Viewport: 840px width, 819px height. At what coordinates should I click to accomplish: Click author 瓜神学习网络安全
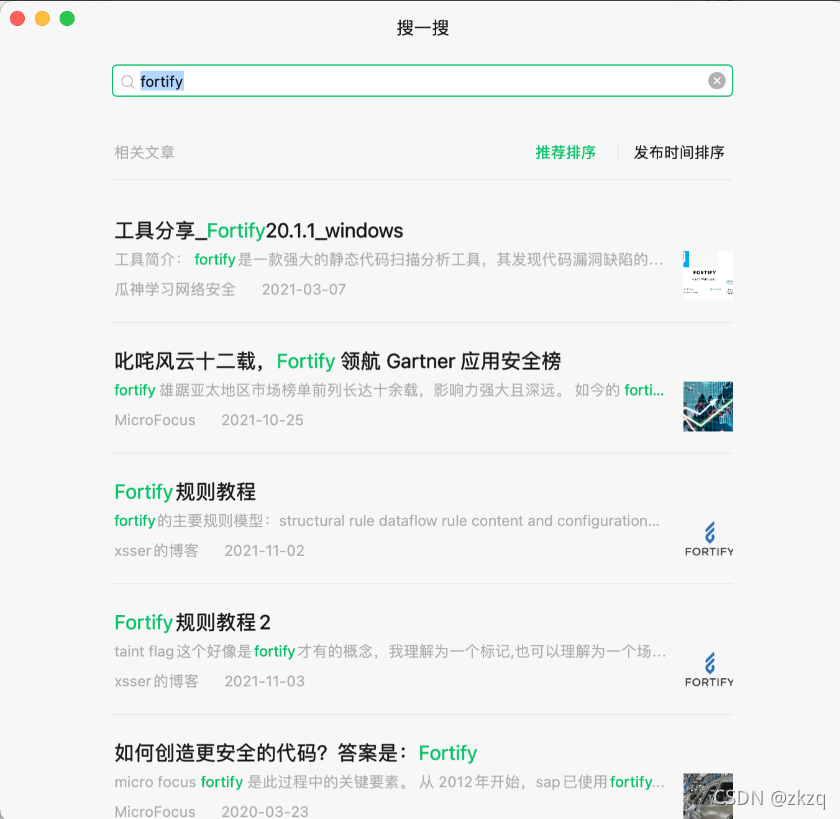(x=175, y=290)
